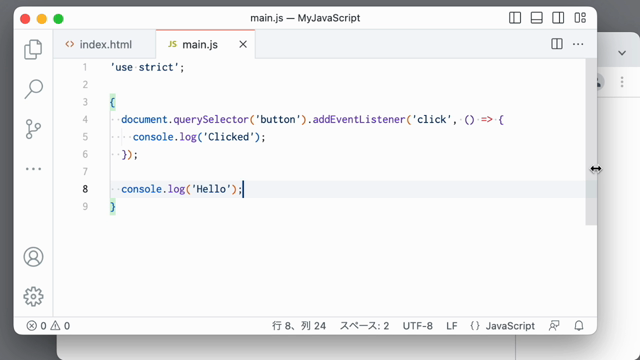Click the word querySelector on line 4
Viewport: 640px width, 360px height.
click(x=211, y=120)
